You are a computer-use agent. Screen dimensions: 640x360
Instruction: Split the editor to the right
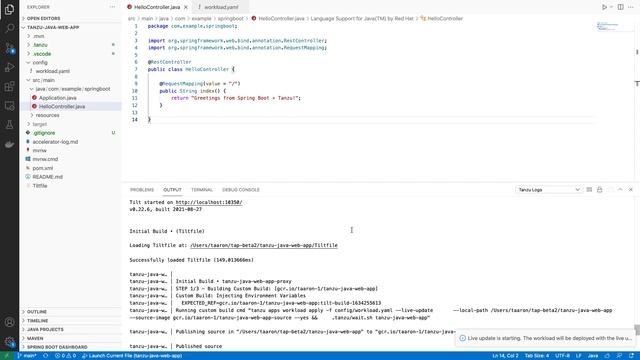(620, 7)
